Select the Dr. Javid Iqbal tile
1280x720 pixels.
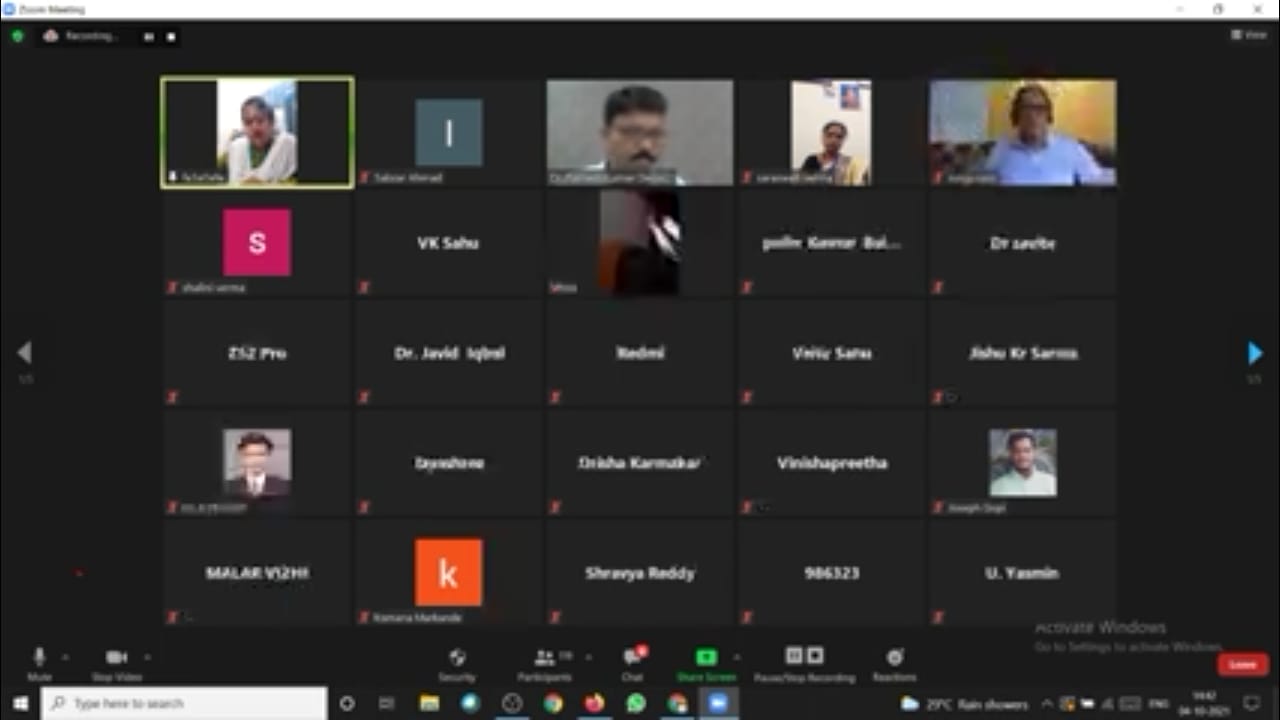pos(448,353)
